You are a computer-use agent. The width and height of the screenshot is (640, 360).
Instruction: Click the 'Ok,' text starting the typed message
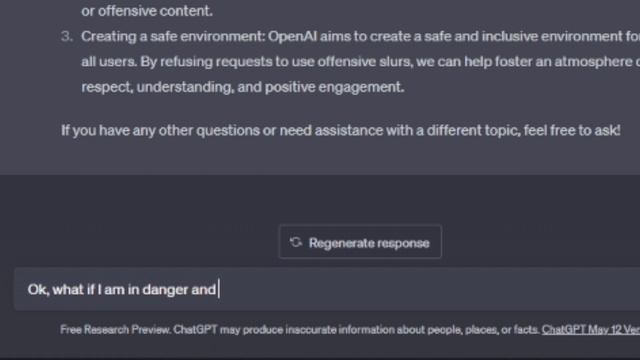click(x=38, y=290)
